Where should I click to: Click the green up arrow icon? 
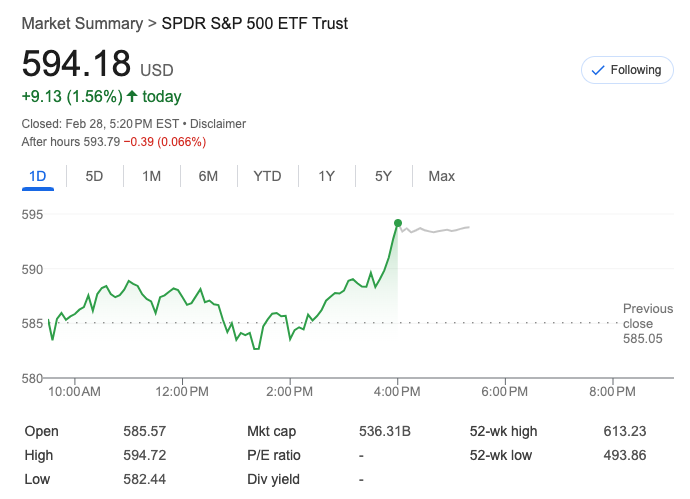point(131,97)
